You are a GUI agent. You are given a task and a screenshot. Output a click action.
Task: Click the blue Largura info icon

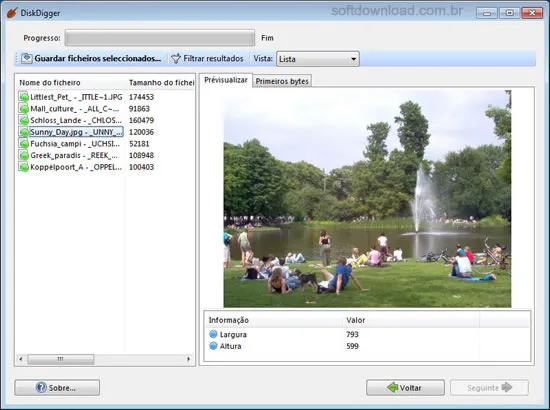pos(213,334)
